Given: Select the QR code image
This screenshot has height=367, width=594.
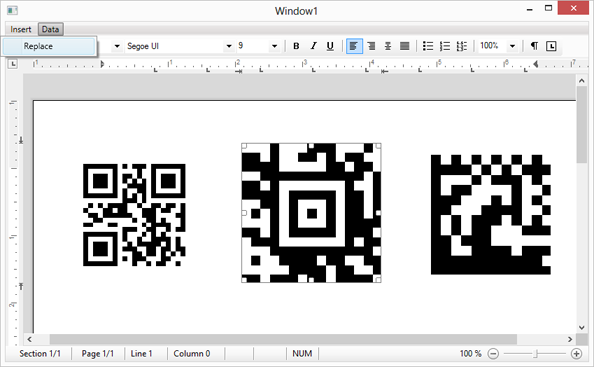Looking at the screenshot, I should 134,215.
